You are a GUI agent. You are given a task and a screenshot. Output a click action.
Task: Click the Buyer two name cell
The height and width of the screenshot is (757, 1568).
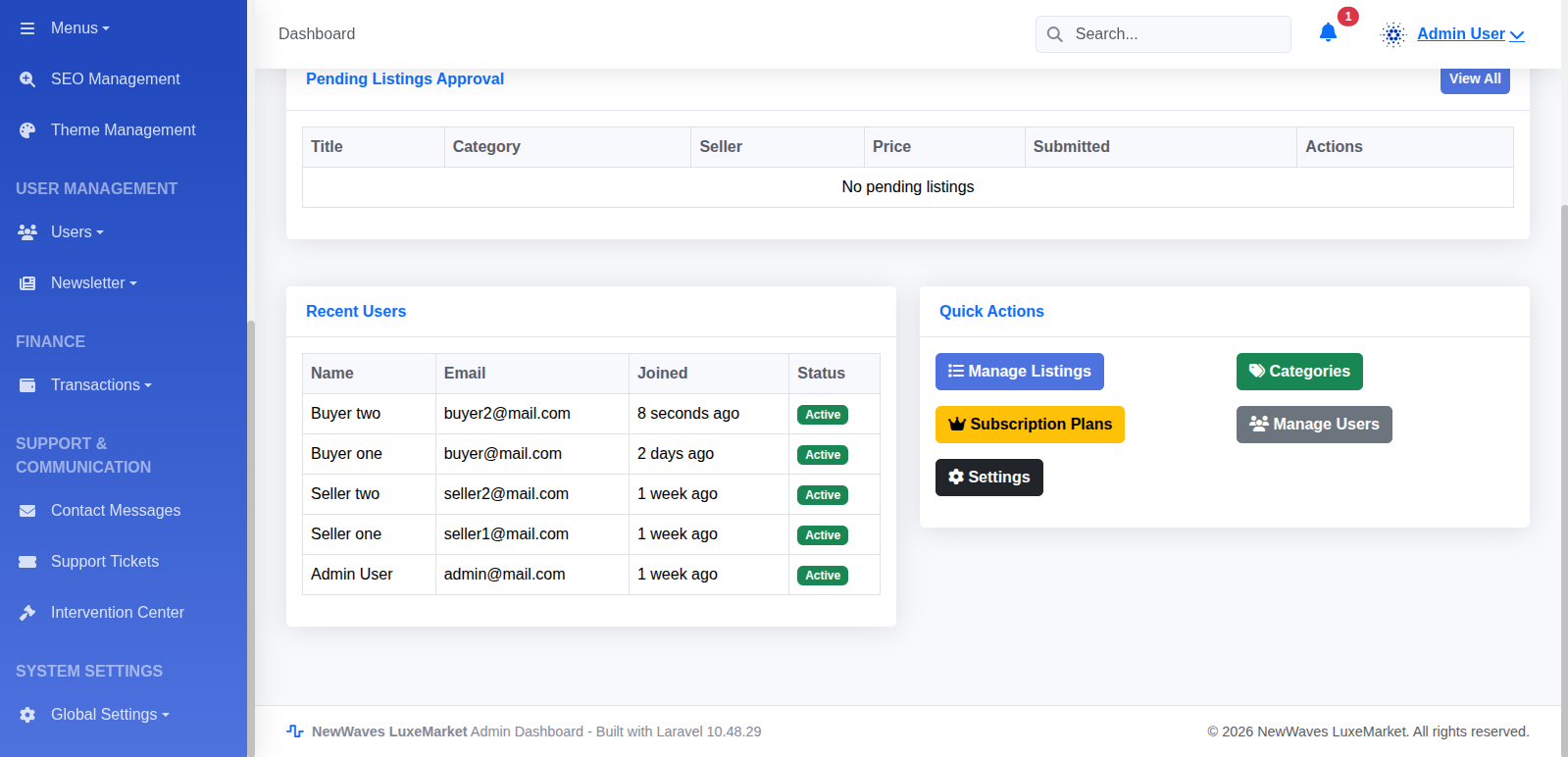(x=369, y=414)
